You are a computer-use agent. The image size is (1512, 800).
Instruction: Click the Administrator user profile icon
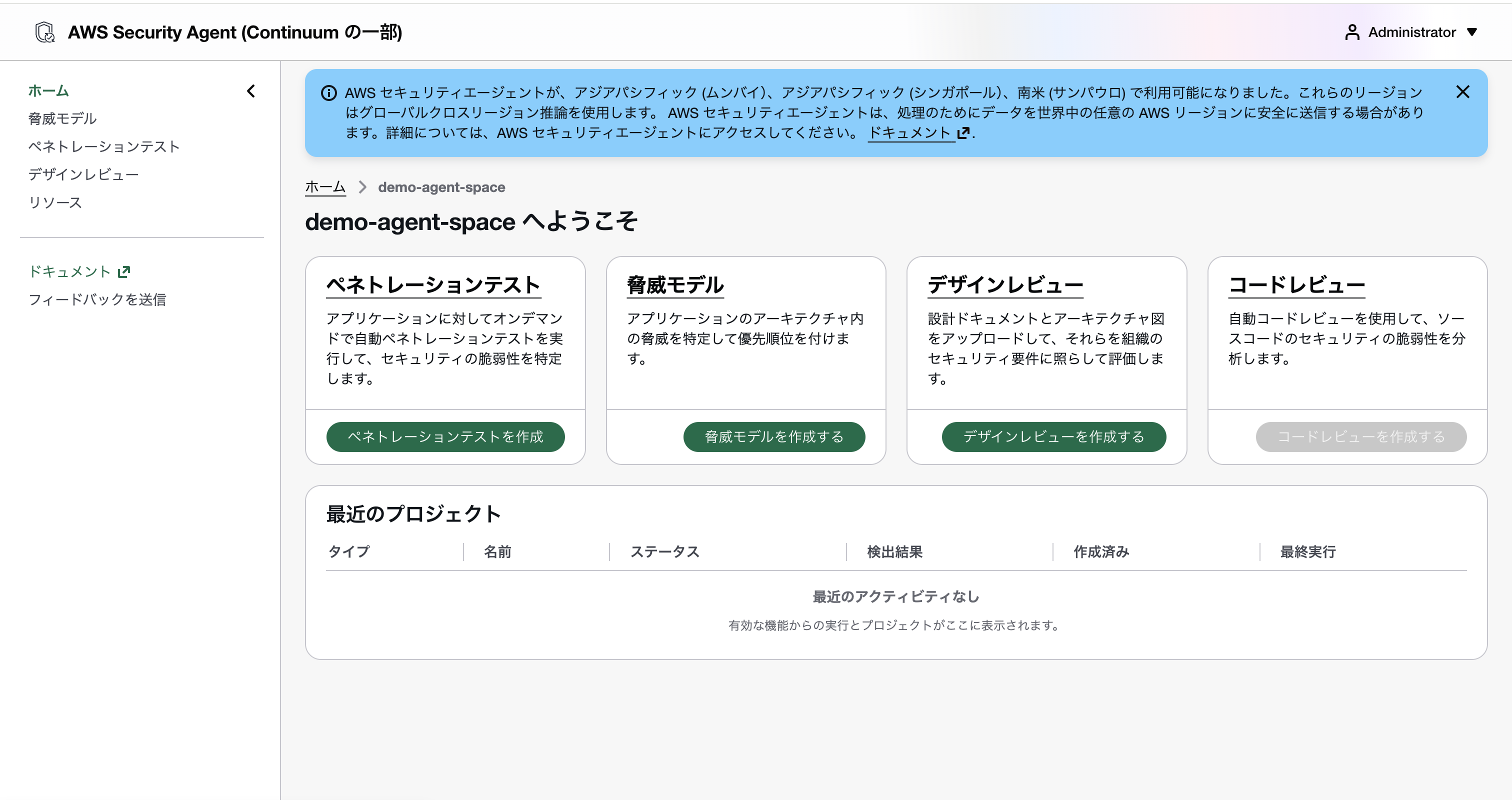[x=1352, y=32]
